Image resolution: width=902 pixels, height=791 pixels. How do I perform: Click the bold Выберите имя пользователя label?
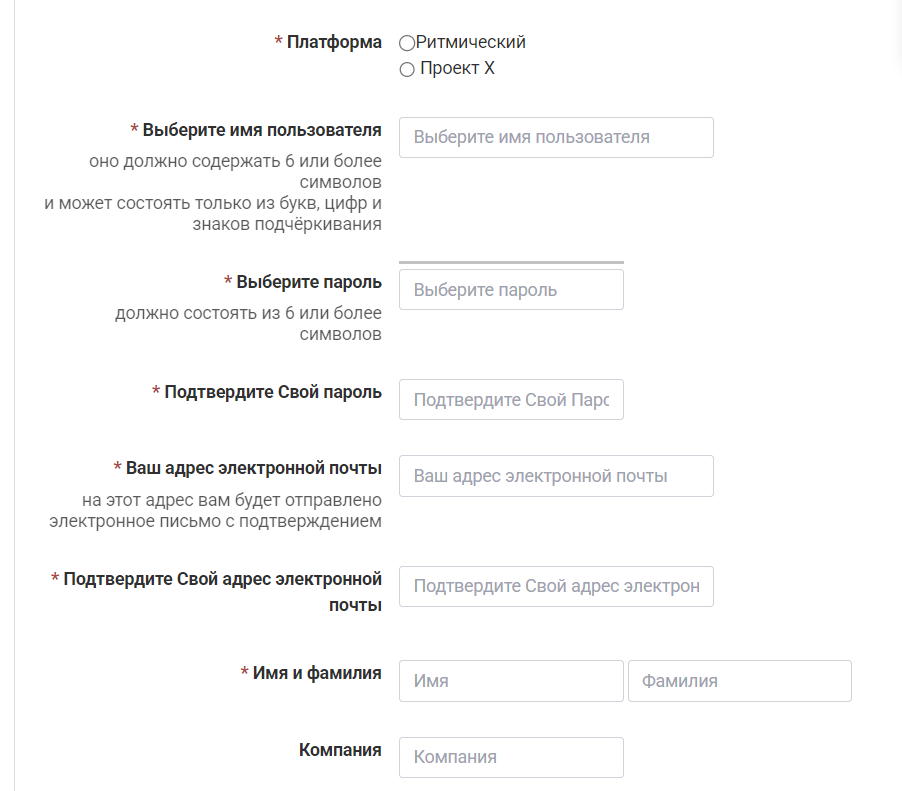(262, 130)
